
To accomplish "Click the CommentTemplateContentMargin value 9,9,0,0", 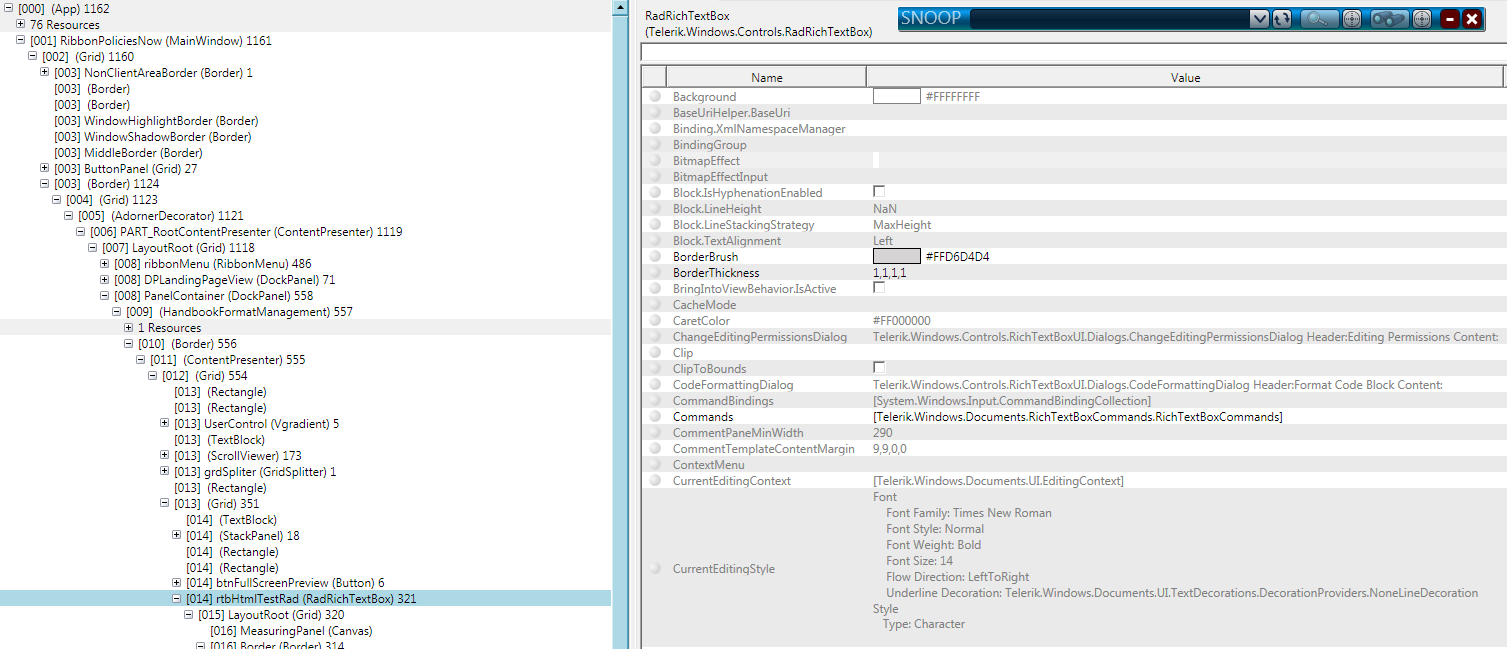I will coord(890,449).
